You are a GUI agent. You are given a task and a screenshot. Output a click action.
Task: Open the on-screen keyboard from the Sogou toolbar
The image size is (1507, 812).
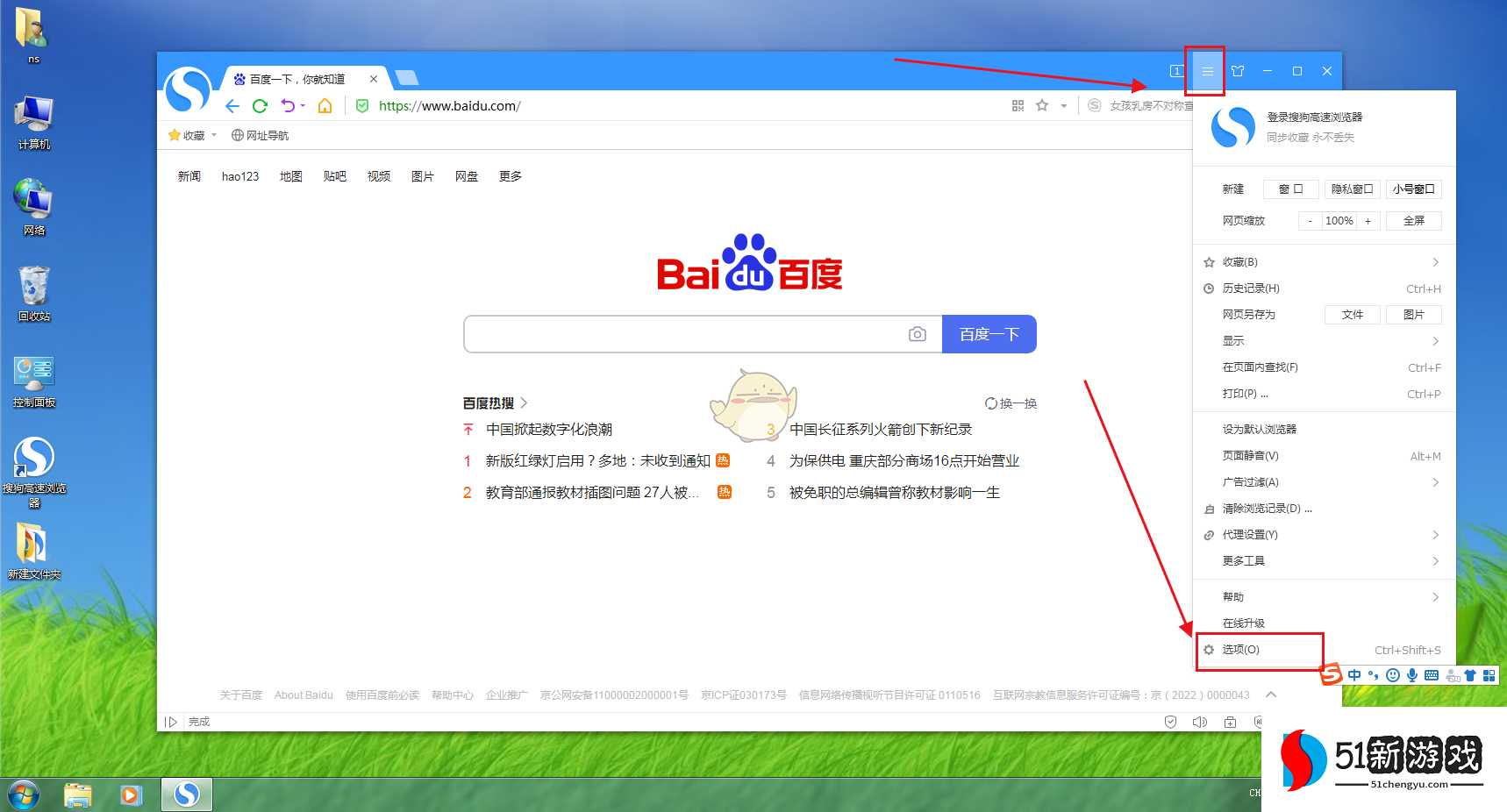click(1432, 675)
